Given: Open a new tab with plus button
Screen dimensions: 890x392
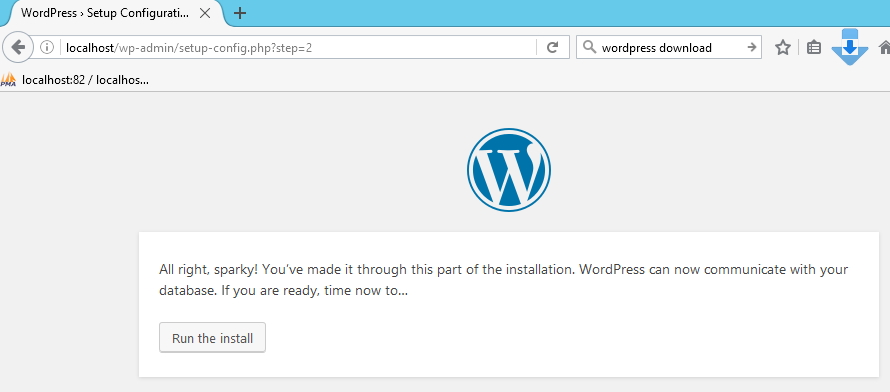Looking at the screenshot, I should pyautogui.click(x=240, y=13).
